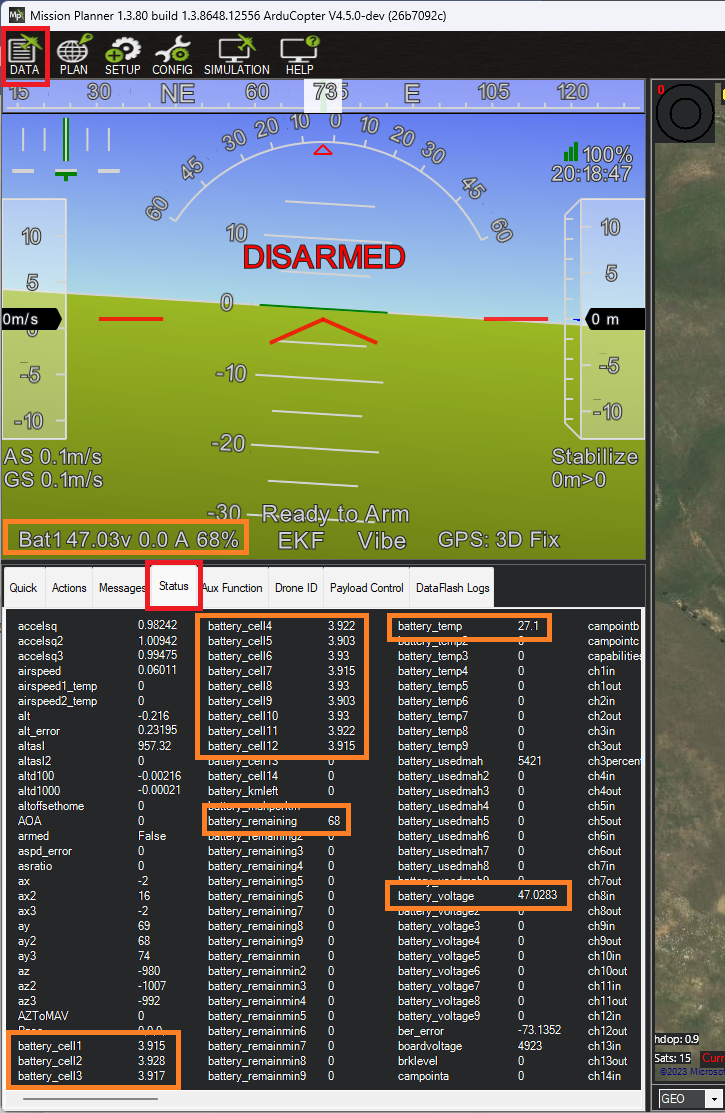Click the green telemetry signal bars icon

pos(571,152)
